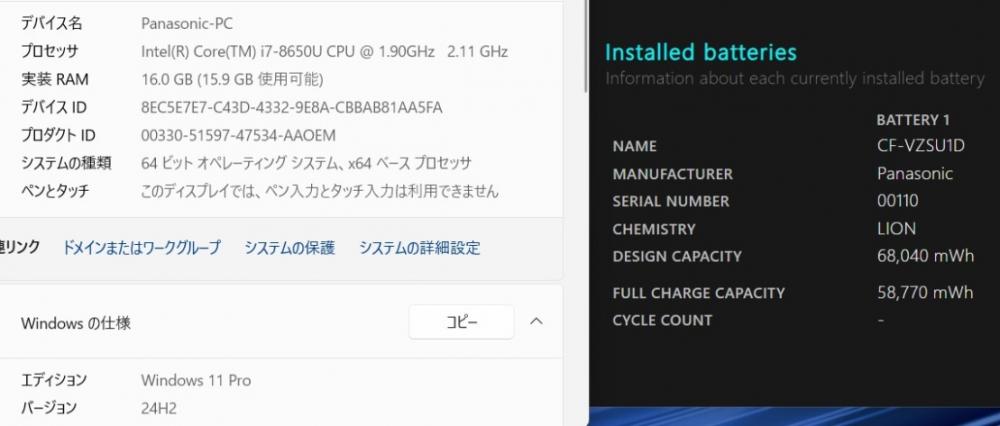The height and width of the screenshot is (426, 1000).
Task: Collapse the Windows の仕様 section chevron
Action: click(536, 321)
